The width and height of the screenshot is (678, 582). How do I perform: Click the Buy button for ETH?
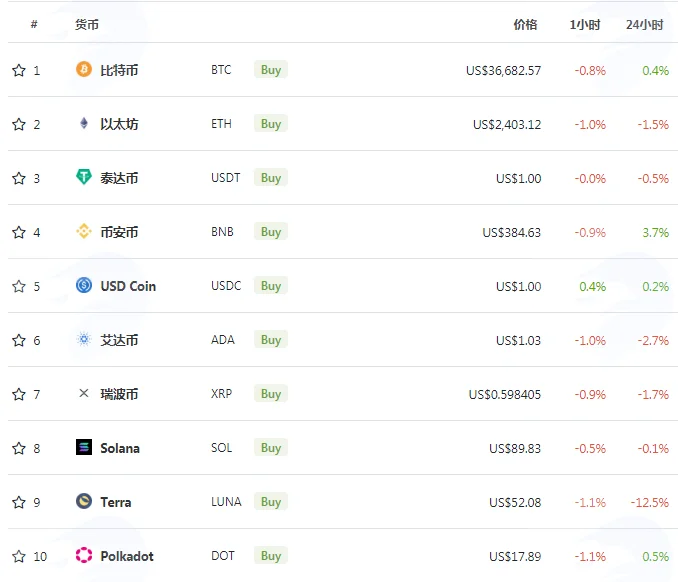pos(271,124)
